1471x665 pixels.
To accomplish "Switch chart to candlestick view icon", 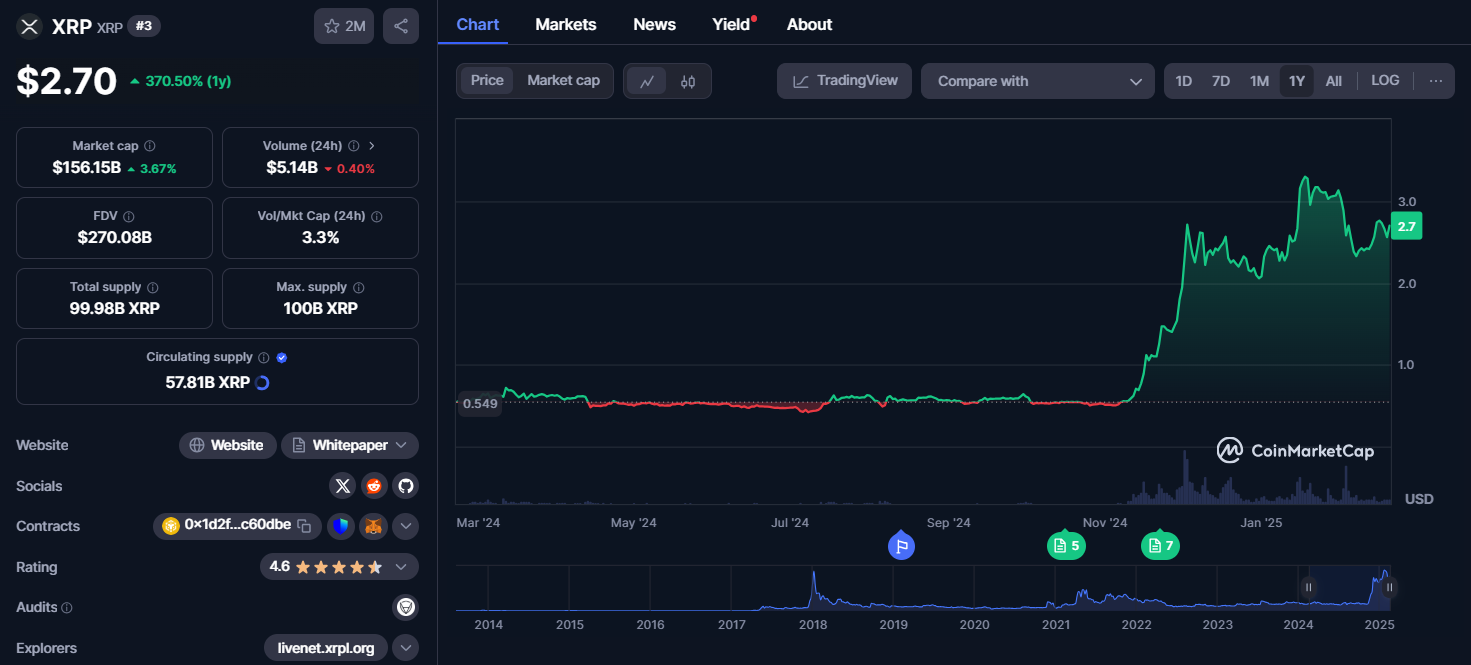I will pos(688,81).
